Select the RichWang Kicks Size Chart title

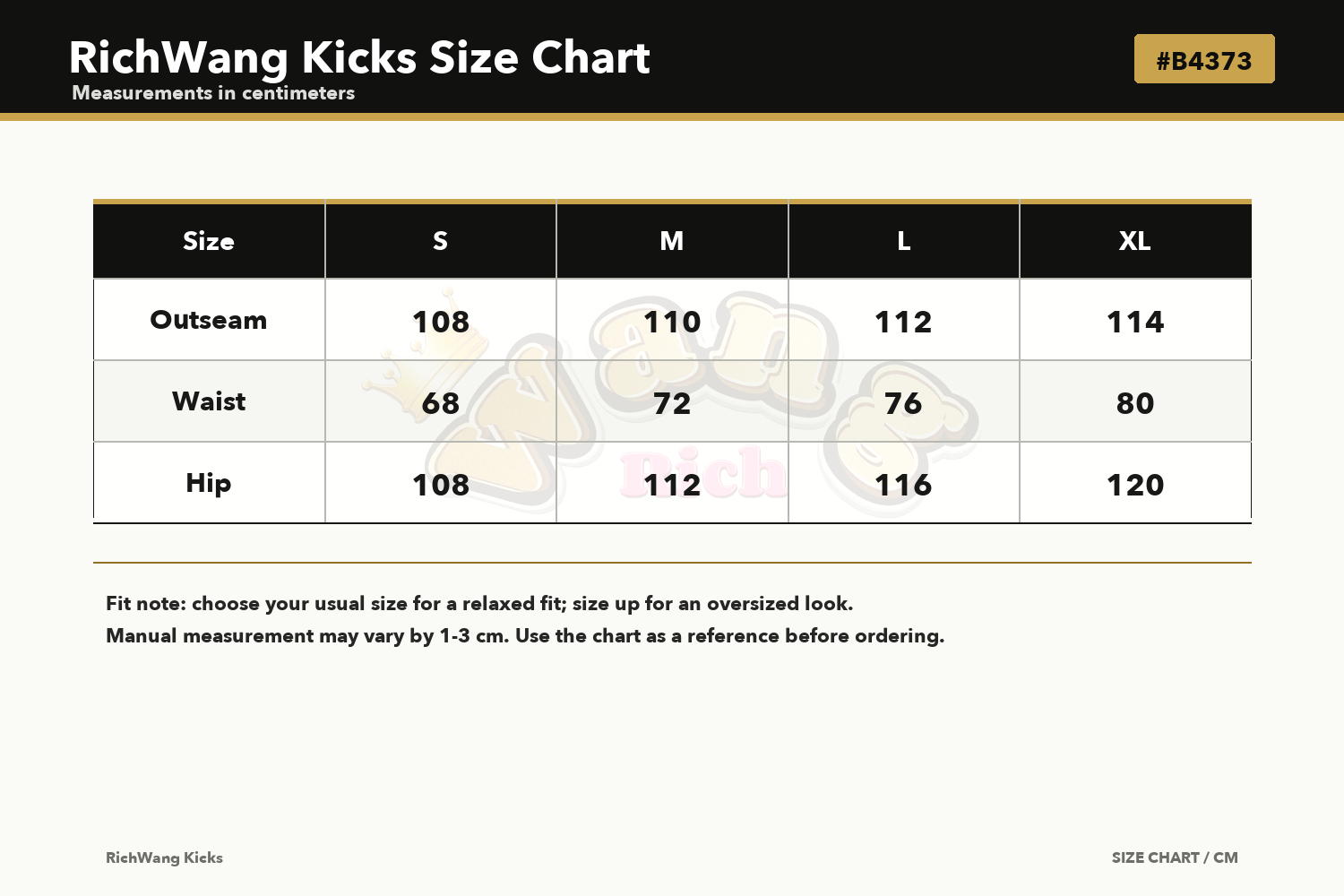tap(359, 57)
